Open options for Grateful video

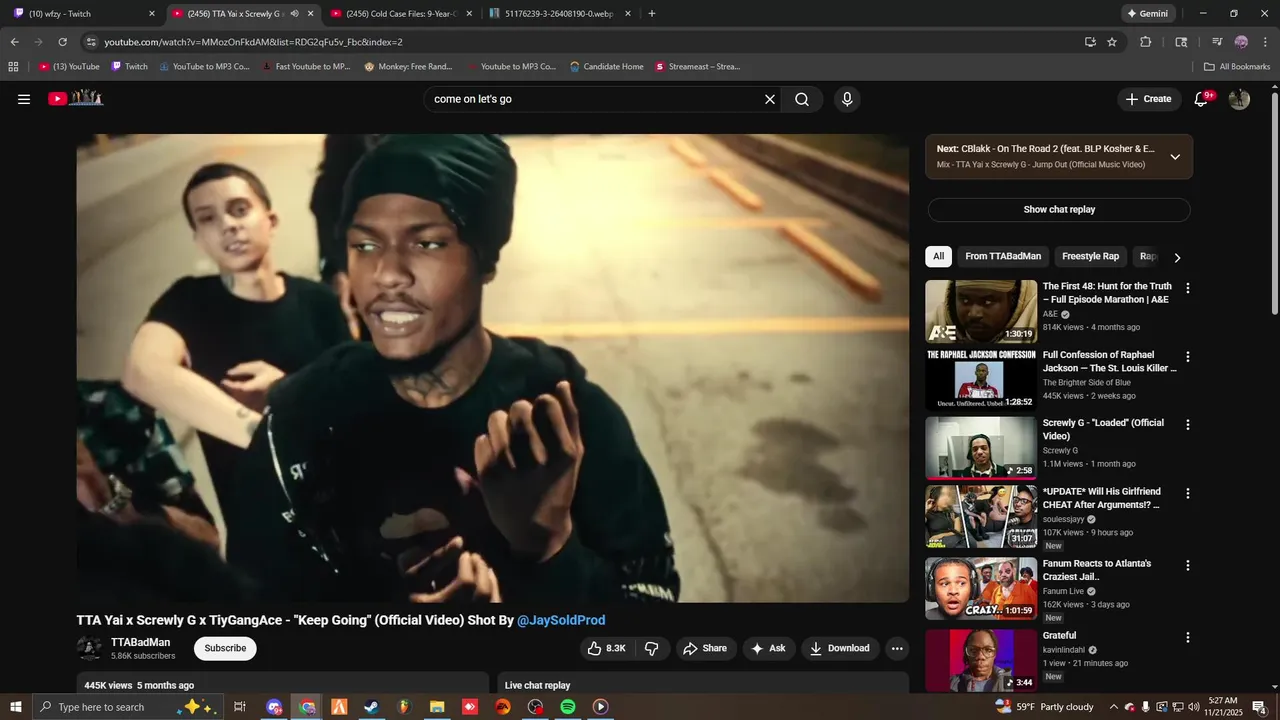pyautogui.click(x=1188, y=637)
